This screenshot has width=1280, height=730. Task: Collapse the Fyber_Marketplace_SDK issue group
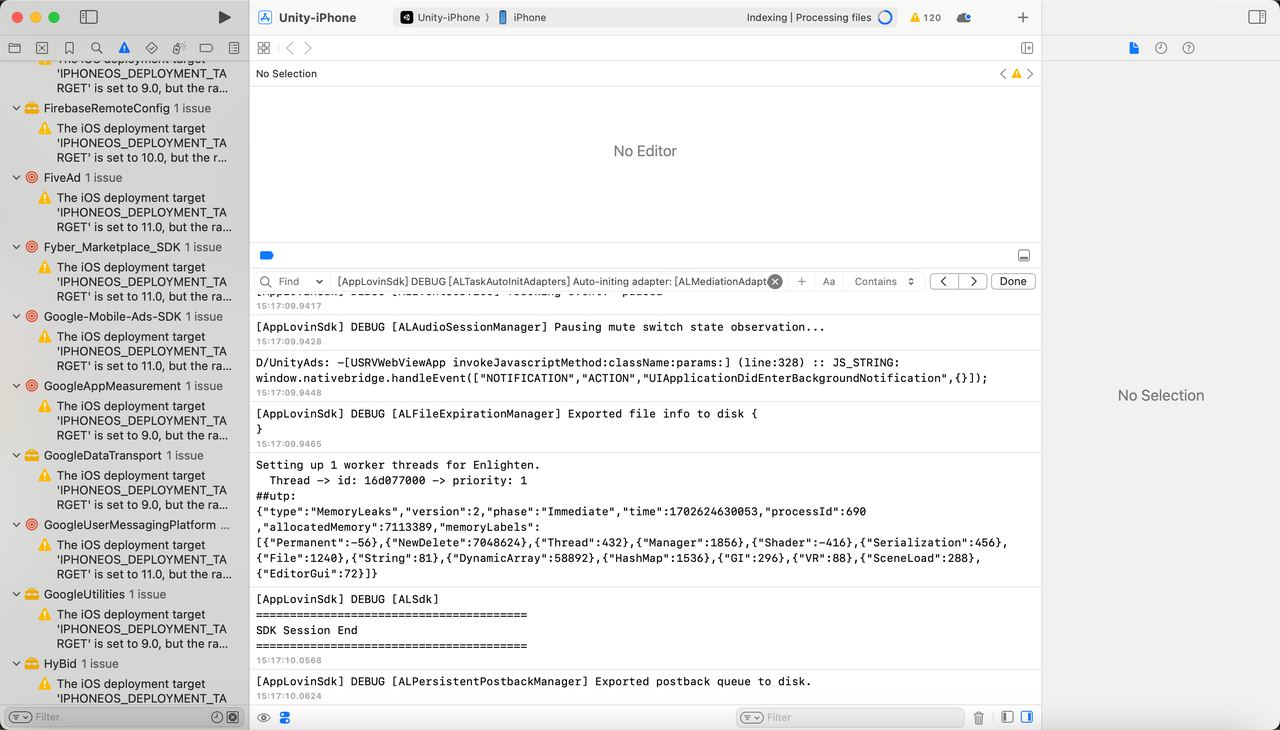pyautogui.click(x=16, y=247)
